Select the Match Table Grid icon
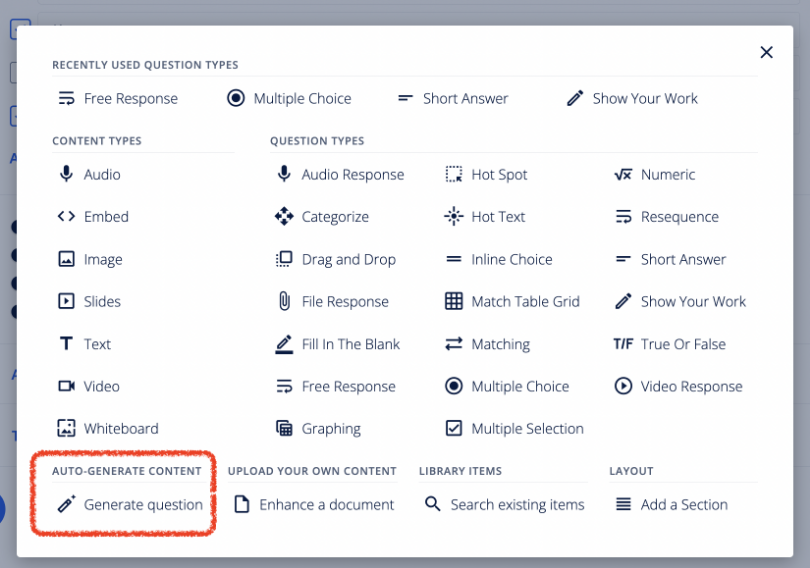This screenshot has width=810, height=568. 454,301
